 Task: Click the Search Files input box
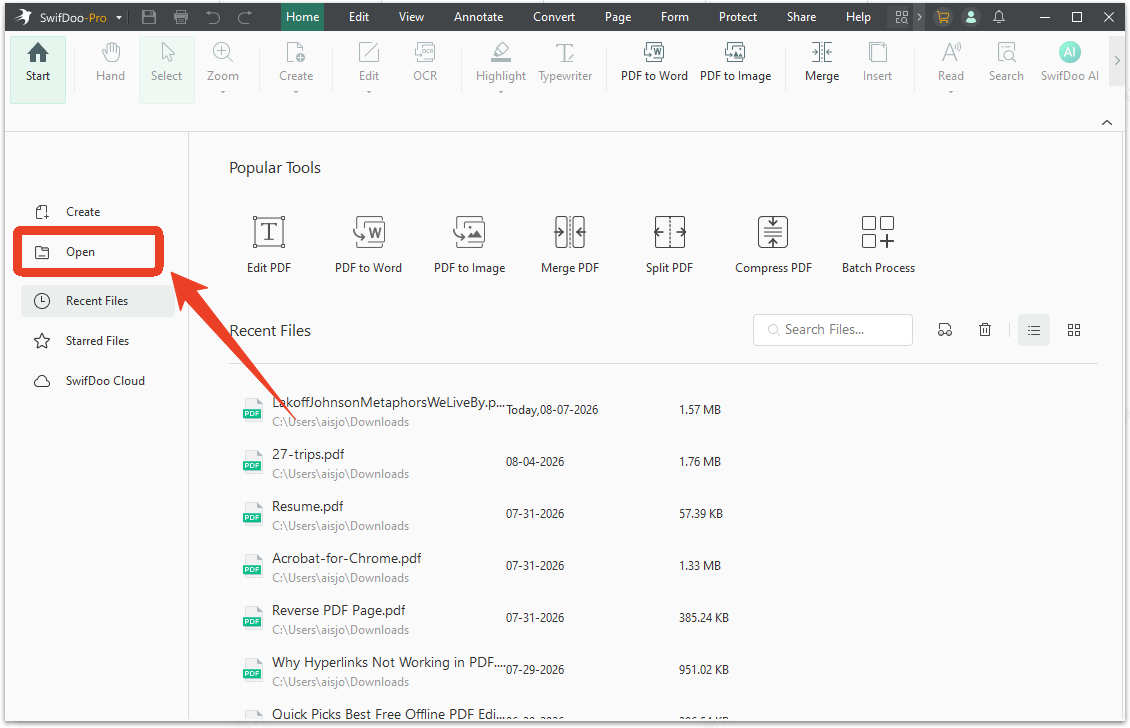[x=833, y=329]
